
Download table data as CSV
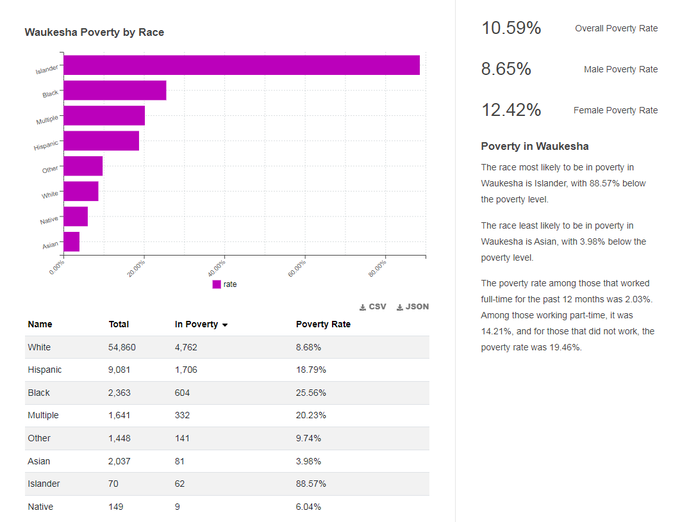373,307
